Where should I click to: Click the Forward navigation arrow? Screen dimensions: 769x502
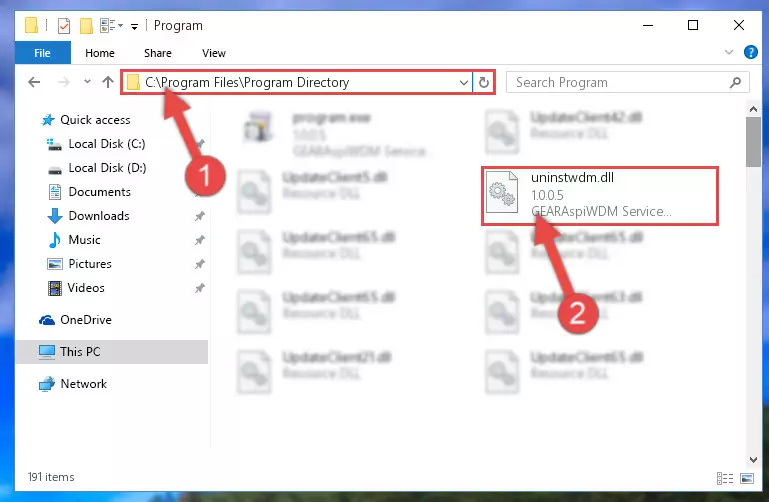pos(63,82)
